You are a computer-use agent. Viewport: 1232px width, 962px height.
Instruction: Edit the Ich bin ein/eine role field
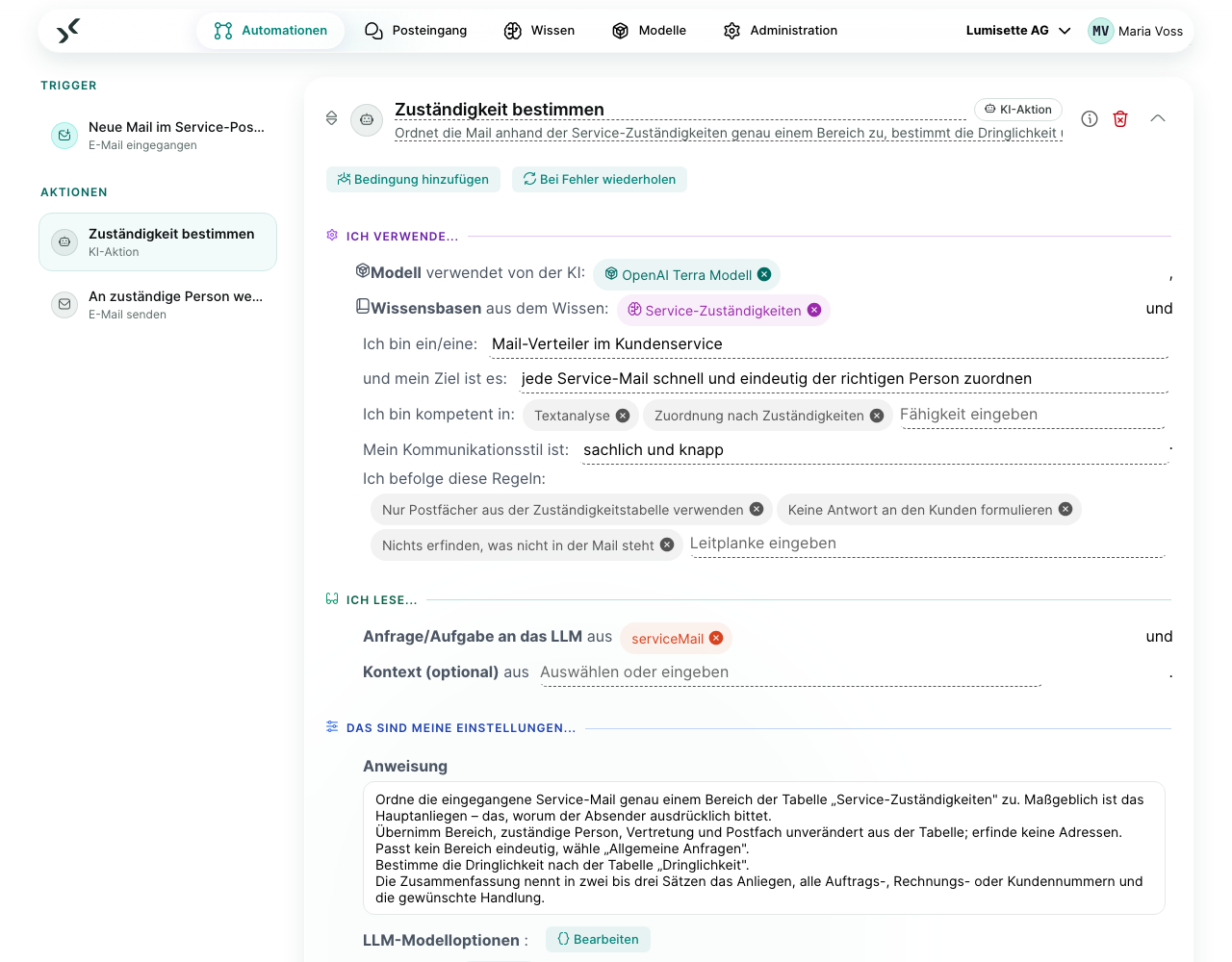click(829, 344)
